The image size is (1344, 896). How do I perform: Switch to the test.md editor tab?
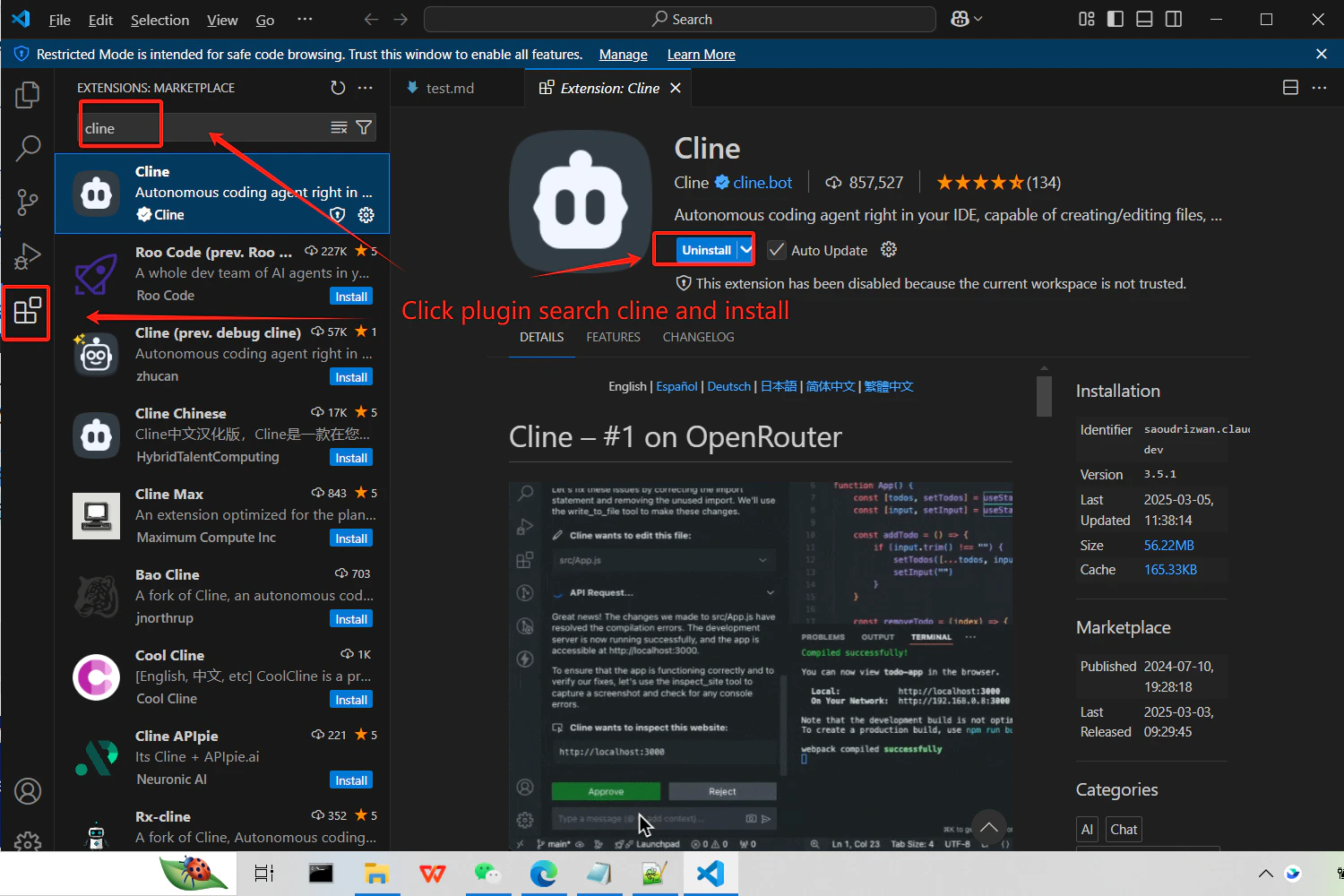pos(452,87)
